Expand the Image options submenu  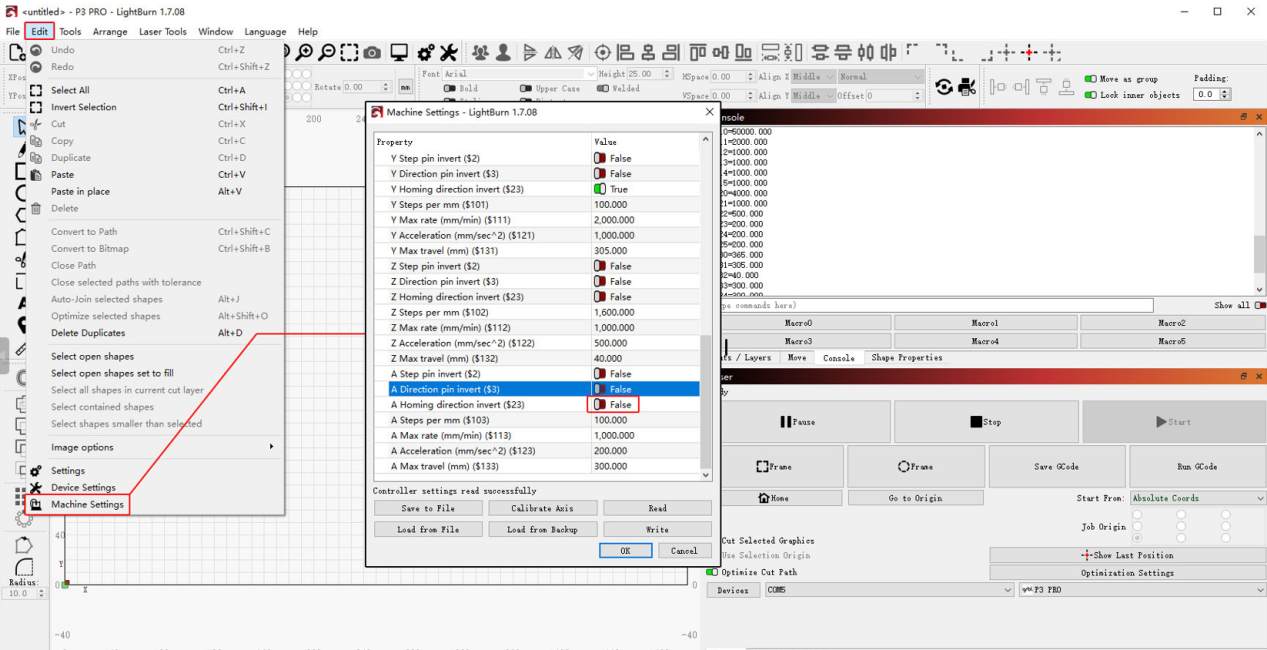[x=162, y=447]
